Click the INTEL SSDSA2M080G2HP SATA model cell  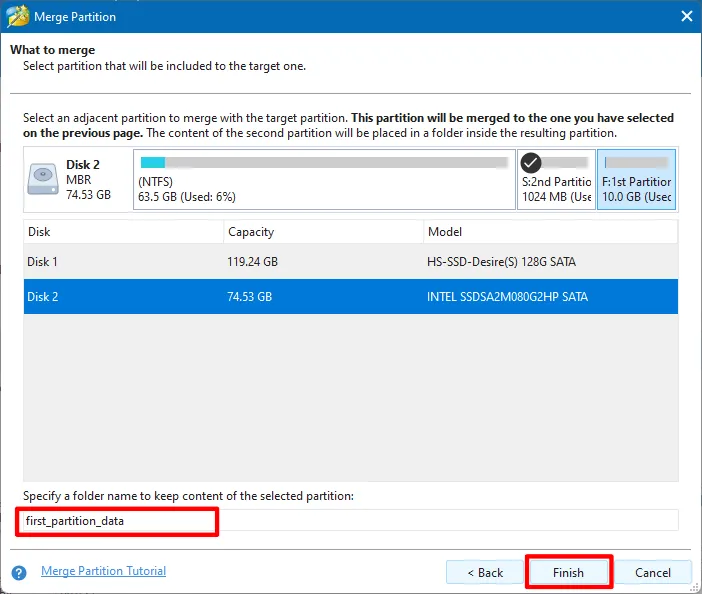tap(507, 297)
